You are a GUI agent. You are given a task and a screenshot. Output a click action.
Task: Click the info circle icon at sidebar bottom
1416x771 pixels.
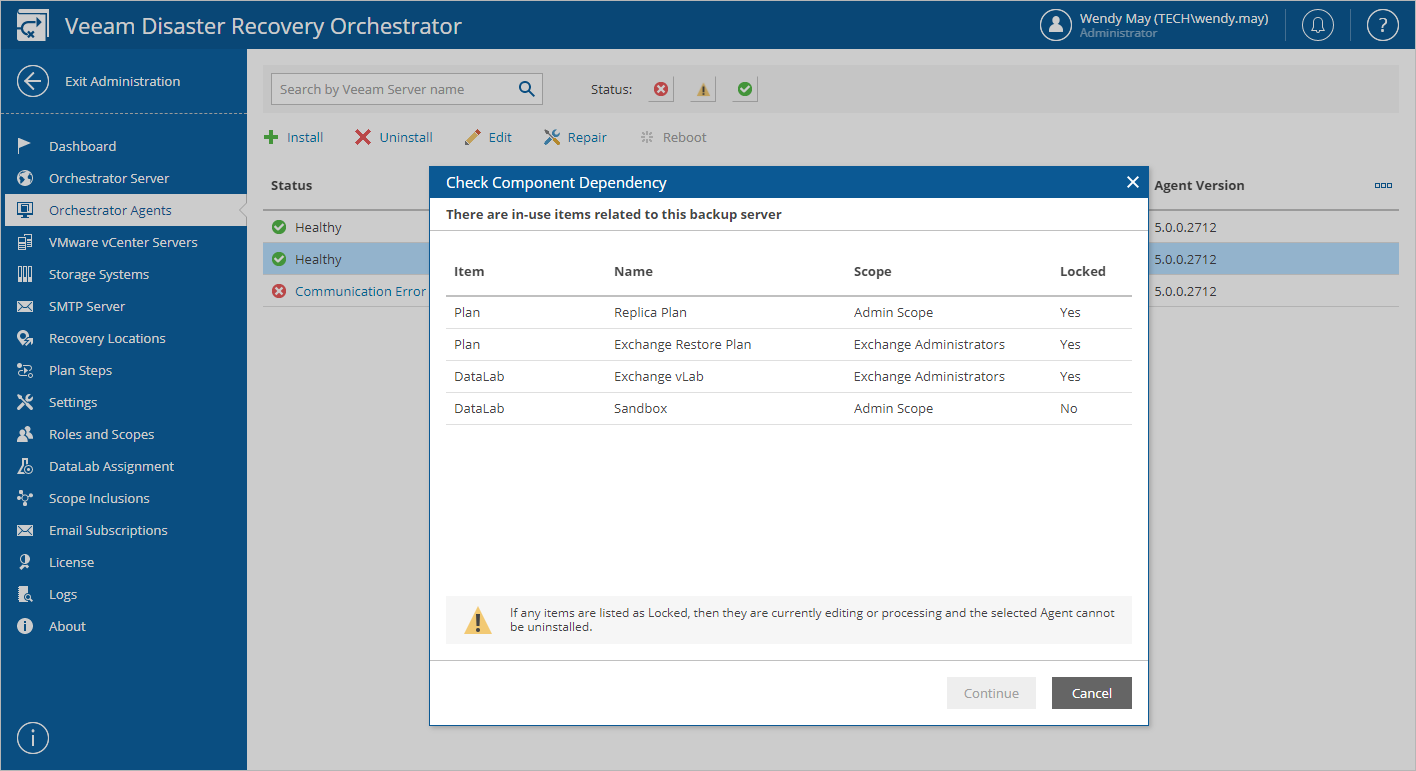[x=33, y=738]
